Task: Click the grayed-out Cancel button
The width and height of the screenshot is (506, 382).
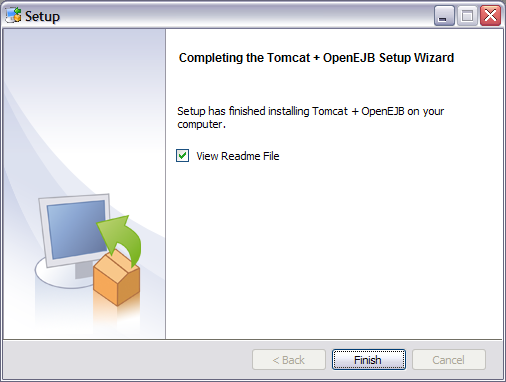Action: point(449,360)
